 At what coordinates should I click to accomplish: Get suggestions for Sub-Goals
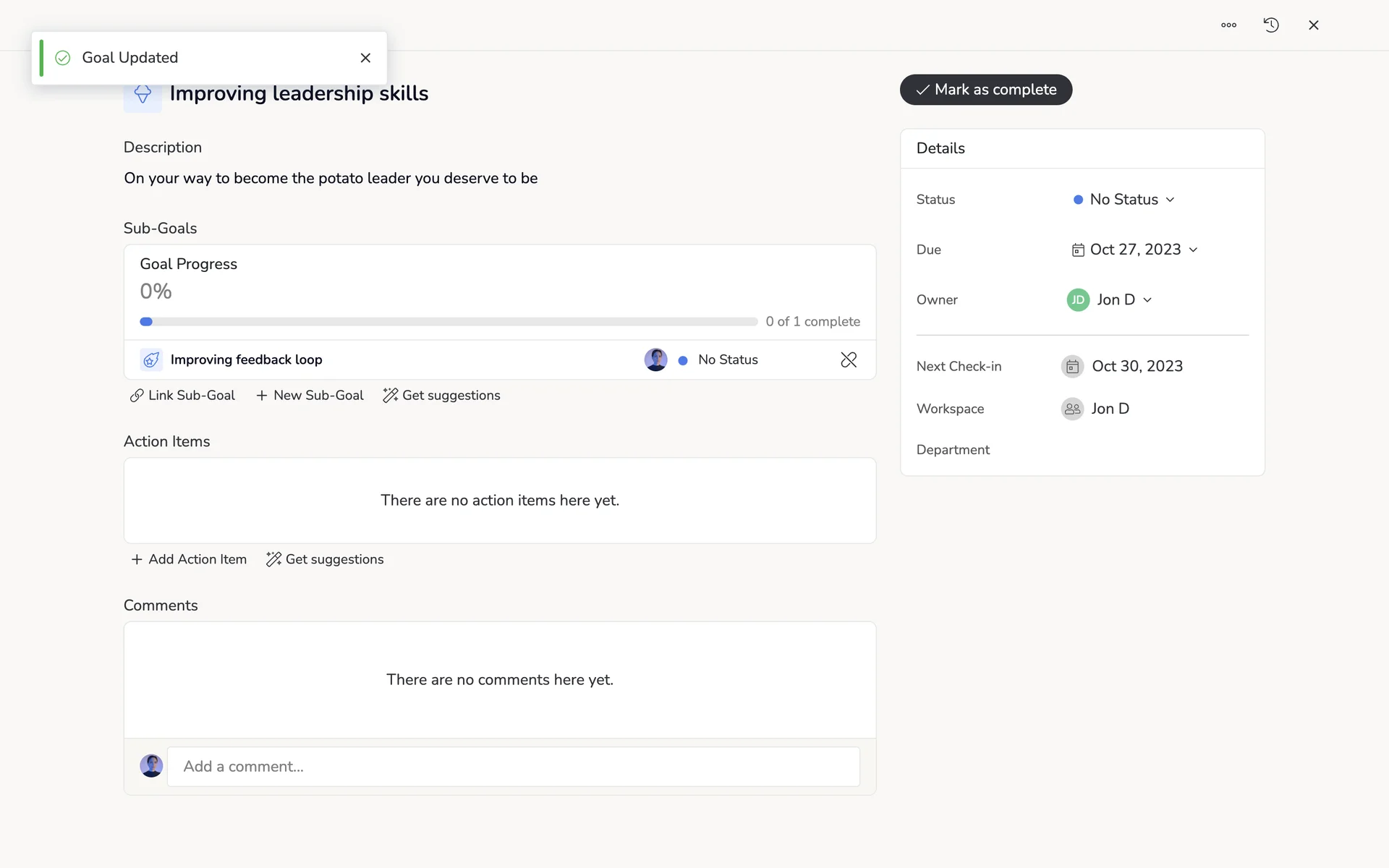[x=441, y=396]
